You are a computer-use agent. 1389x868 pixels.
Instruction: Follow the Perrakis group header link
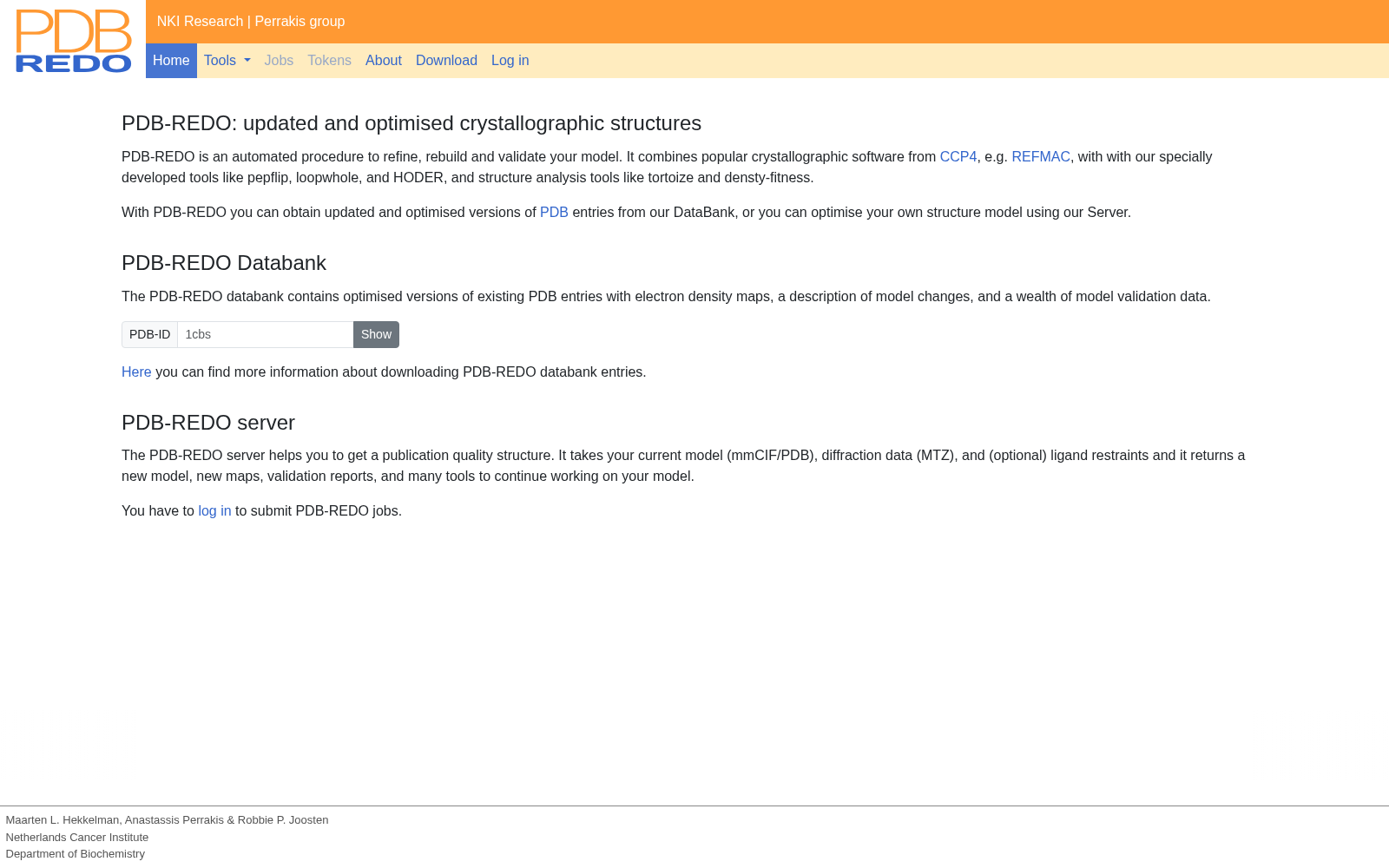tap(300, 22)
